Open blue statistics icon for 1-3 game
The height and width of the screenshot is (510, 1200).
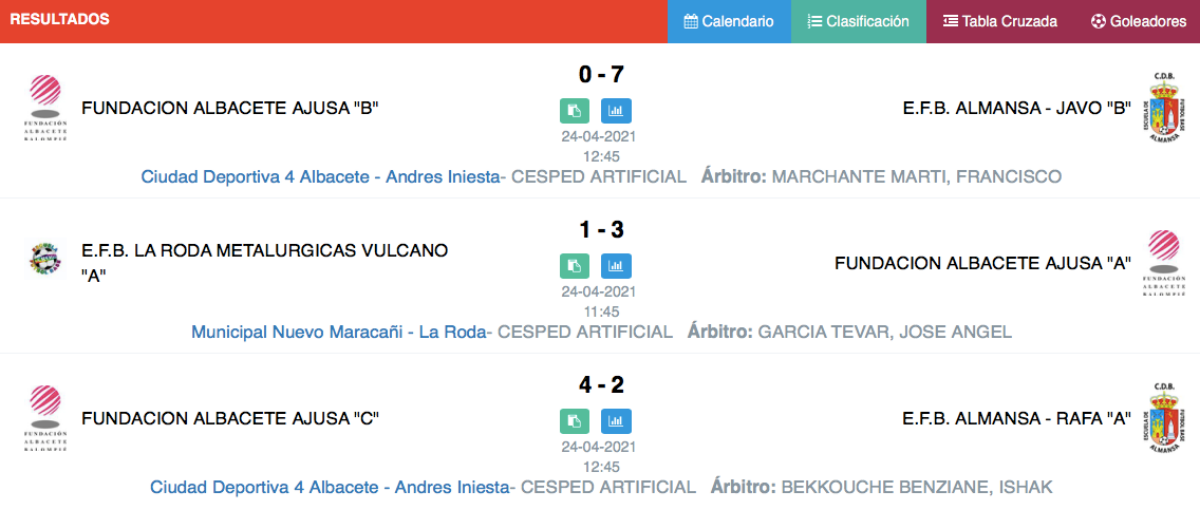tap(616, 266)
